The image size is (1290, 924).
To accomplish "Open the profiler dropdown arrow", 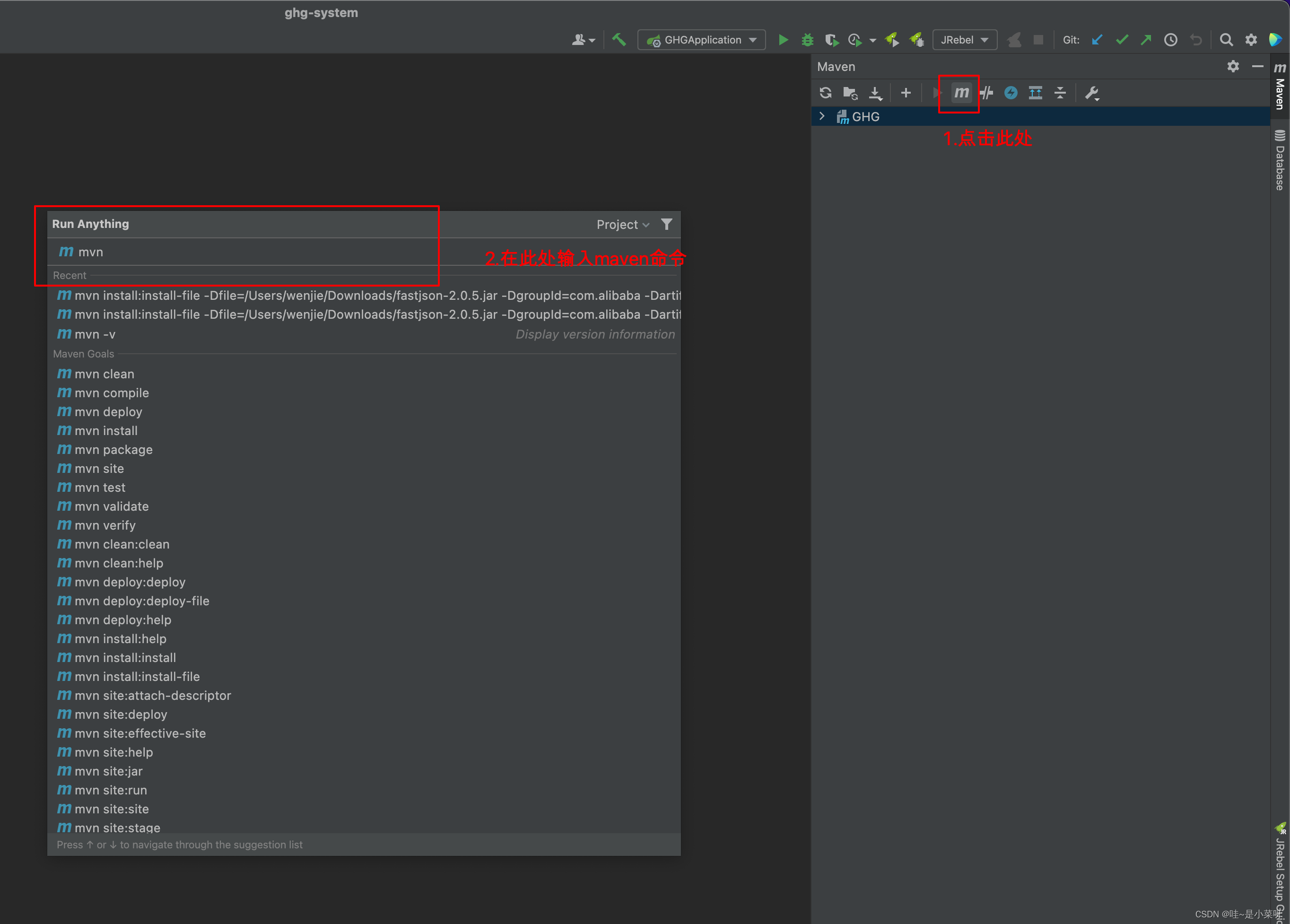I will [872, 40].
